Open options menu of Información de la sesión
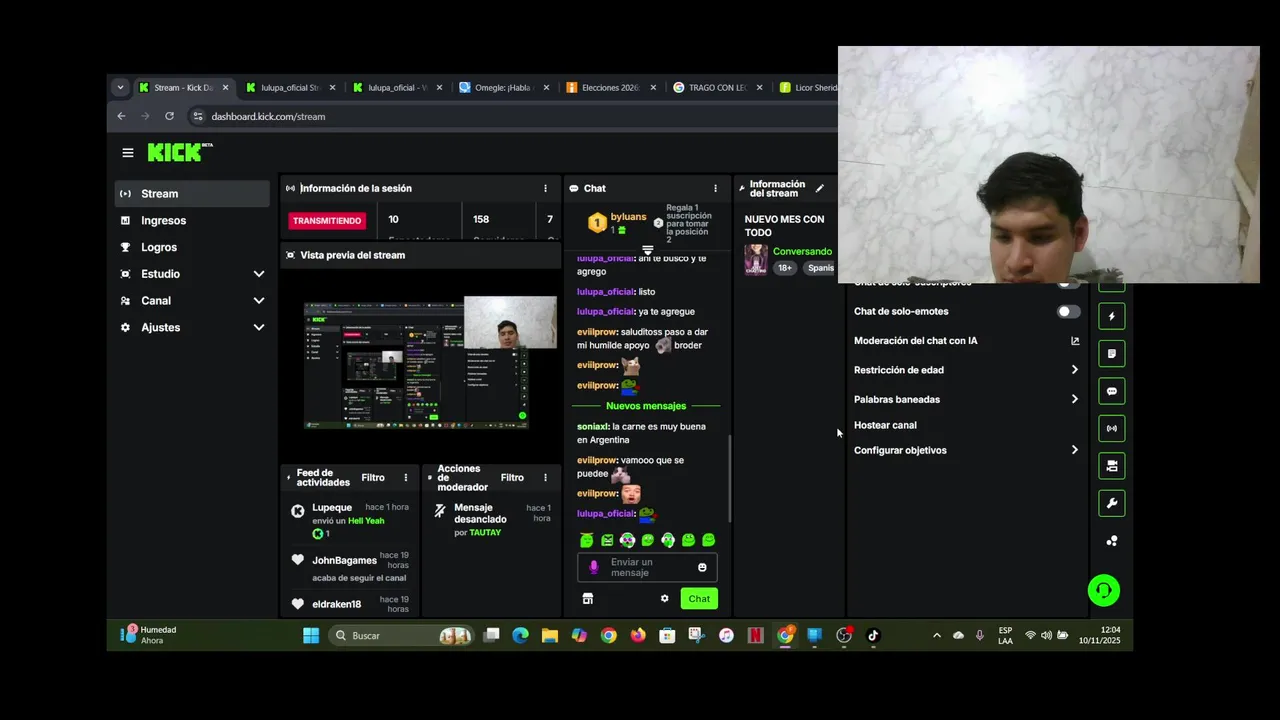The width and height of the screenshot is (1280, 720). pos(545,188)
